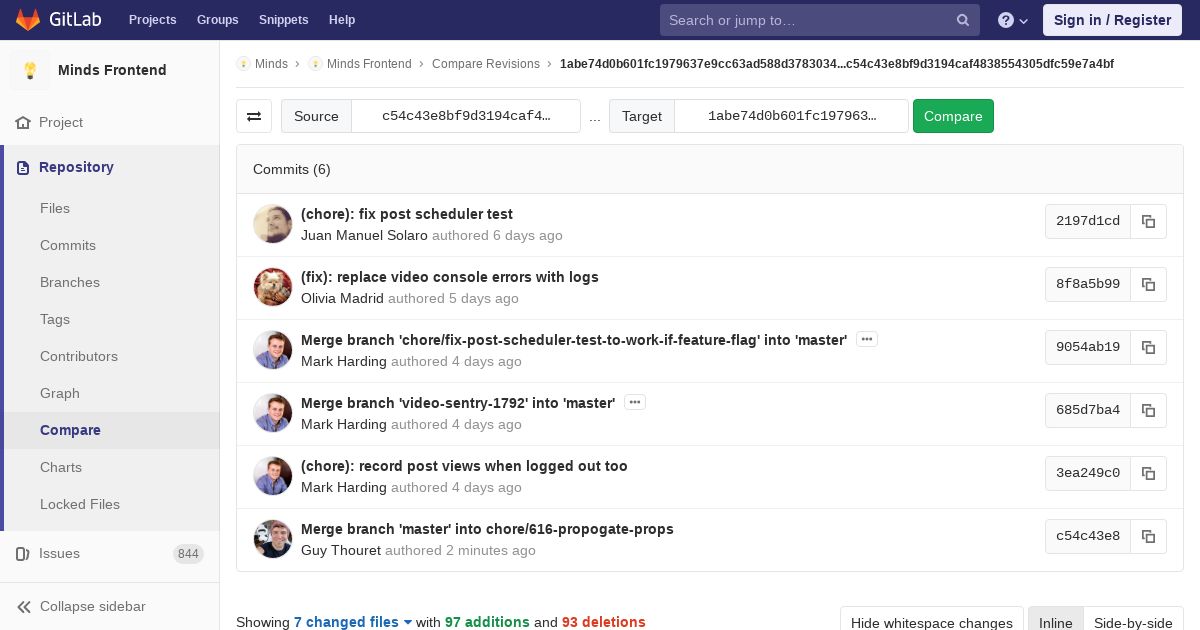Click the swap revisions arrows button
The image size is (1200, 630).
[254, 116]
